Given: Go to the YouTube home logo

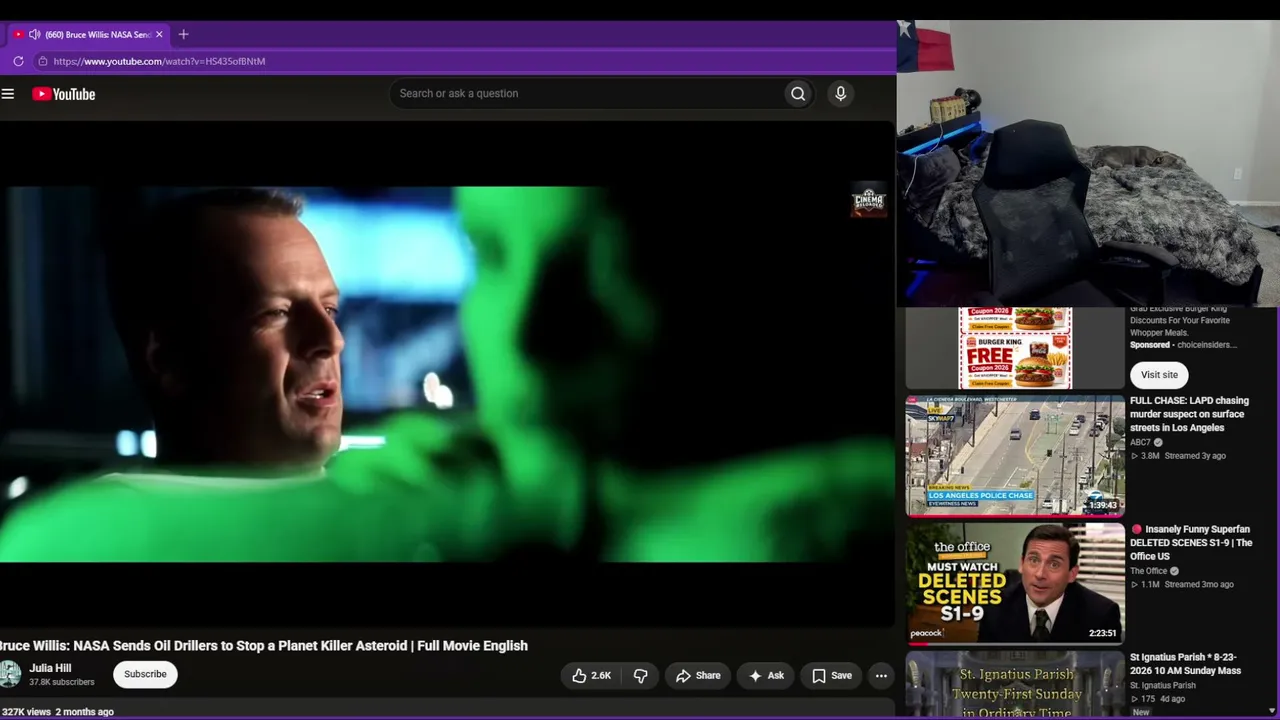Looking at the screenshot, I should click(64, 94).
